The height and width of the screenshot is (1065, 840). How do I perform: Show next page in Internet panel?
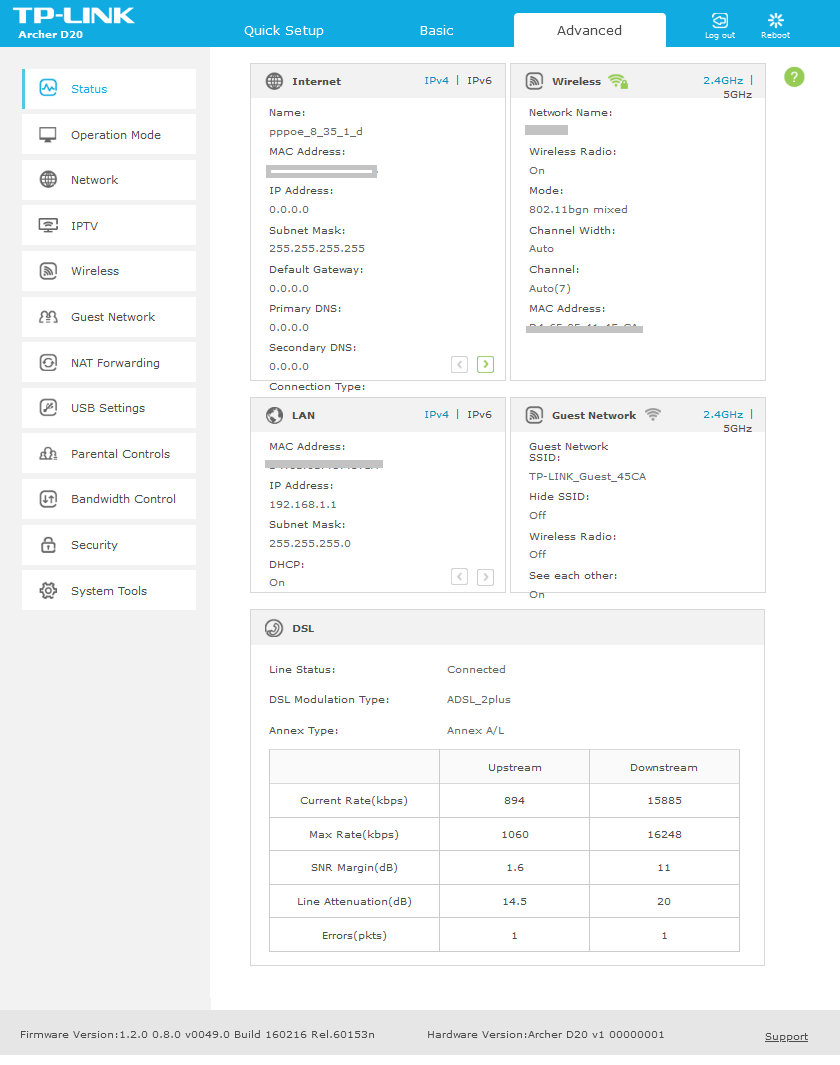pos(486,365)
